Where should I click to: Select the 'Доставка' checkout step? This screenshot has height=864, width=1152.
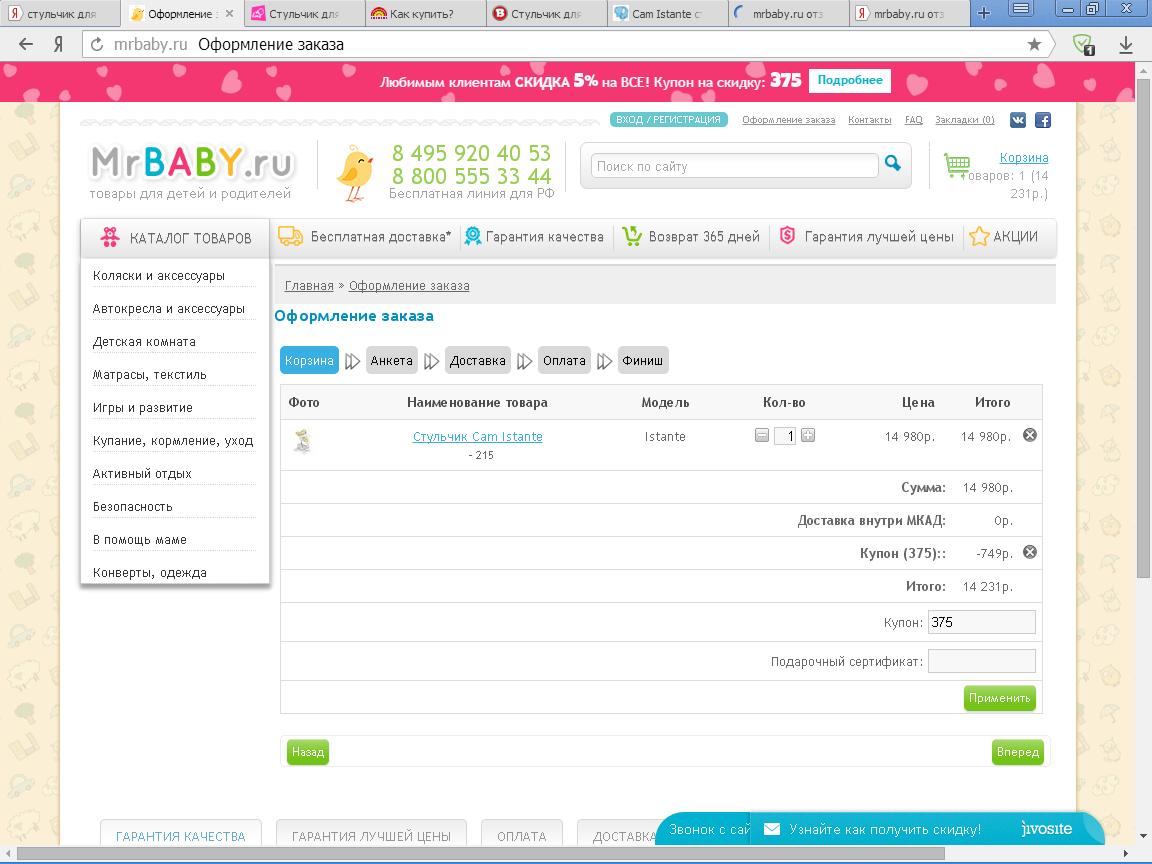point(478,360)
